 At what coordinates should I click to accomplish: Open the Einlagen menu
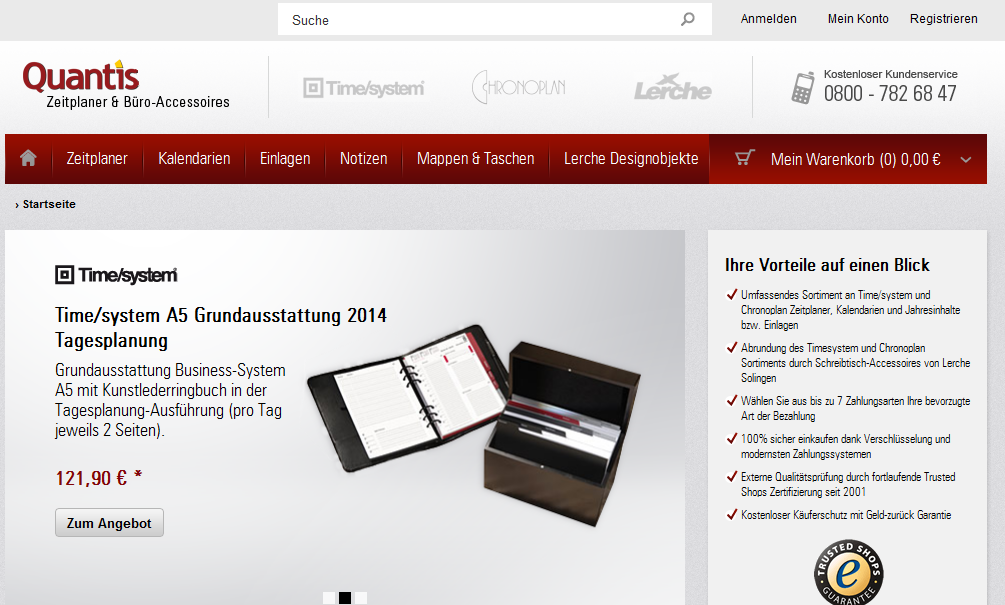coord(285,158)
